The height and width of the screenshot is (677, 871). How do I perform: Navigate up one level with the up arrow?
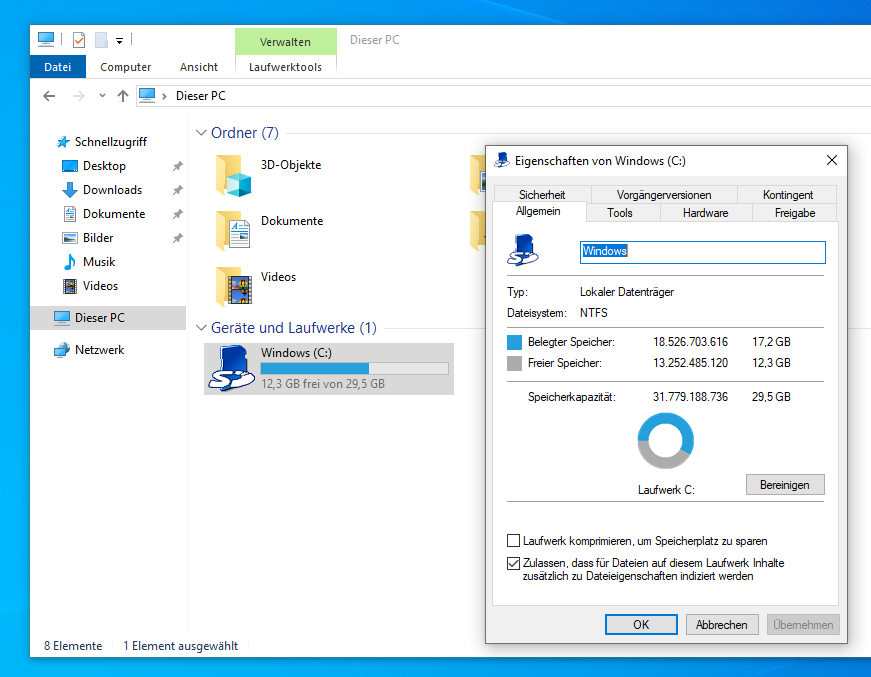123,96
